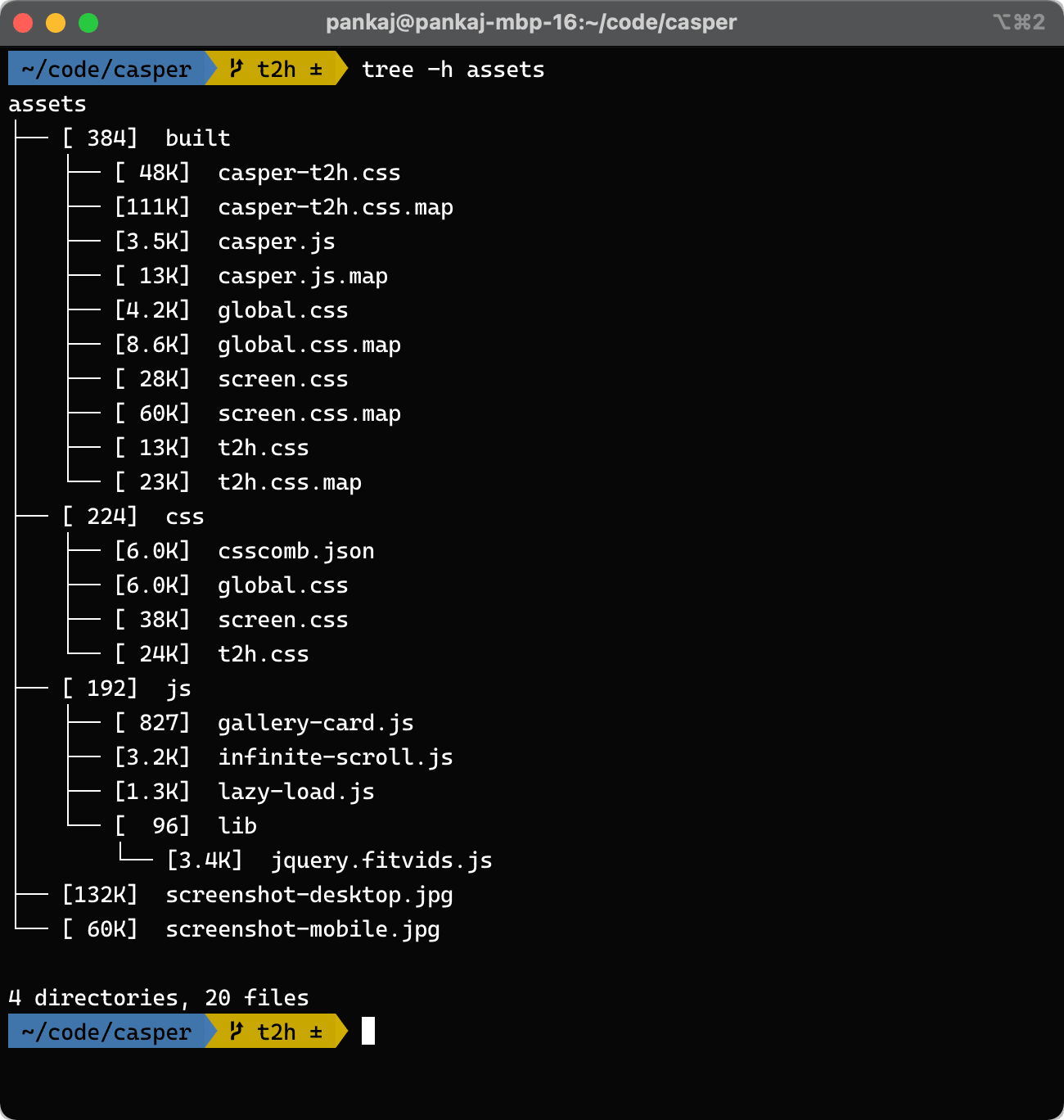Click the global.css.map file entry

point(309,345)
